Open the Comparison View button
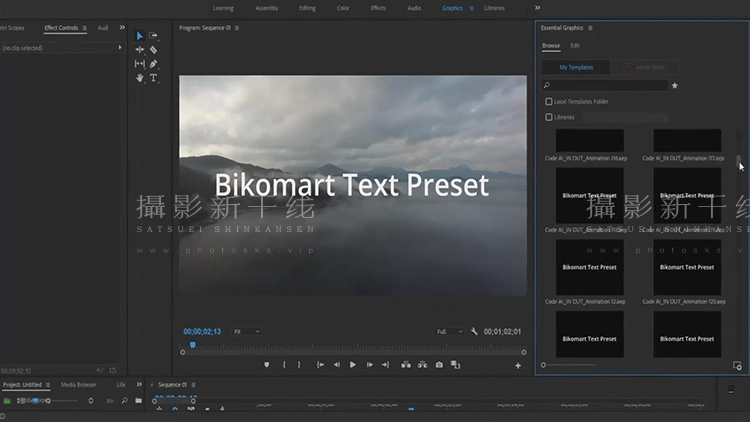The image size is (750, 422). [x=455, y=365]
